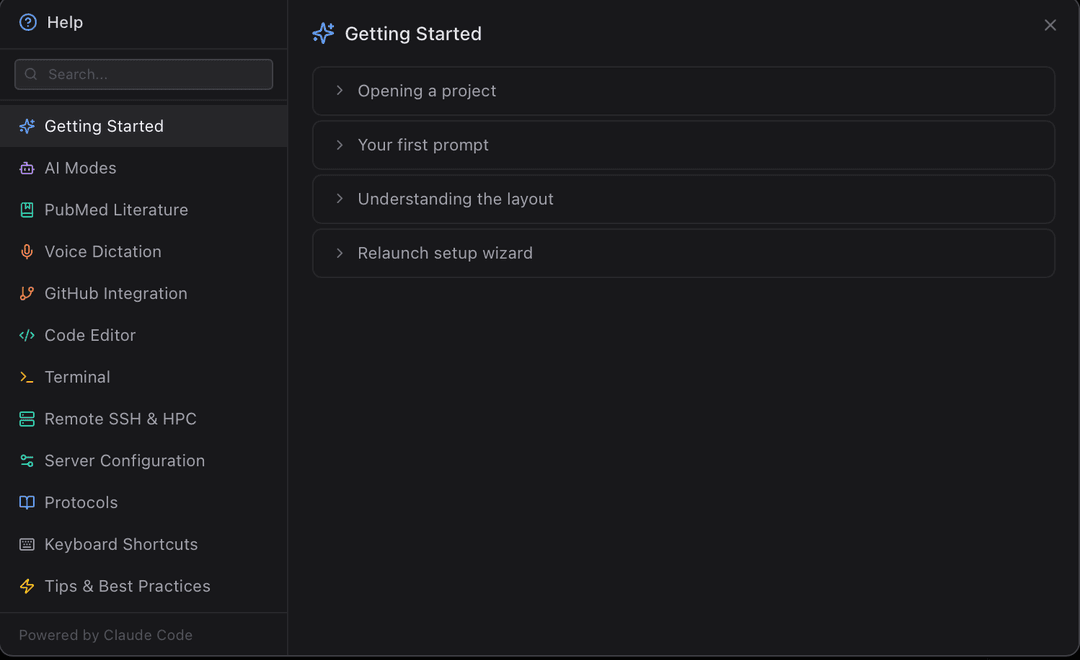Screen dimensions: 1080x660
Task: Click the PubMed Literature book icon
Action: coord(27,210)
